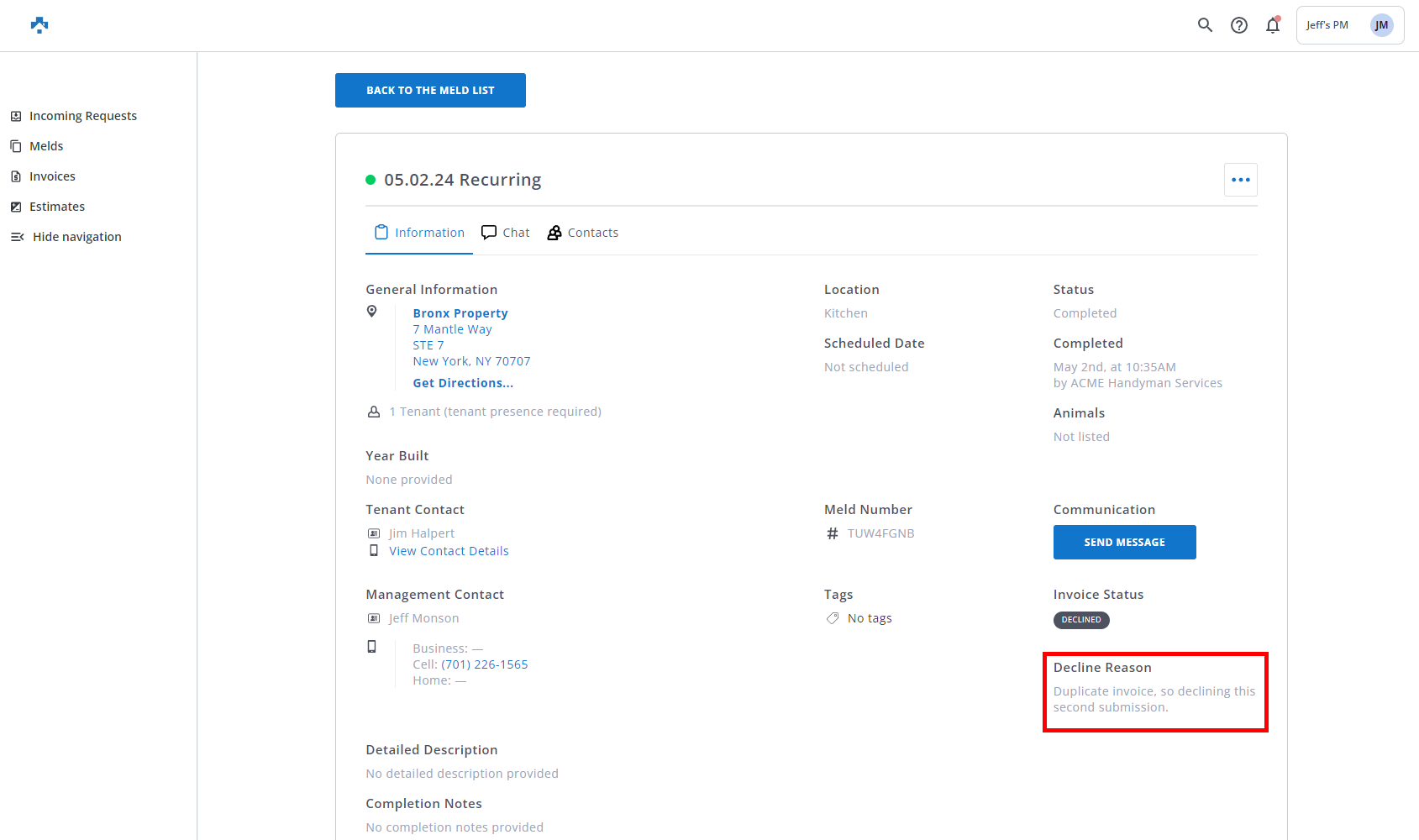Go to Melds in sidebar
Image resolution: width=1419 pixels, height=840 pixels.
(46, 146)
